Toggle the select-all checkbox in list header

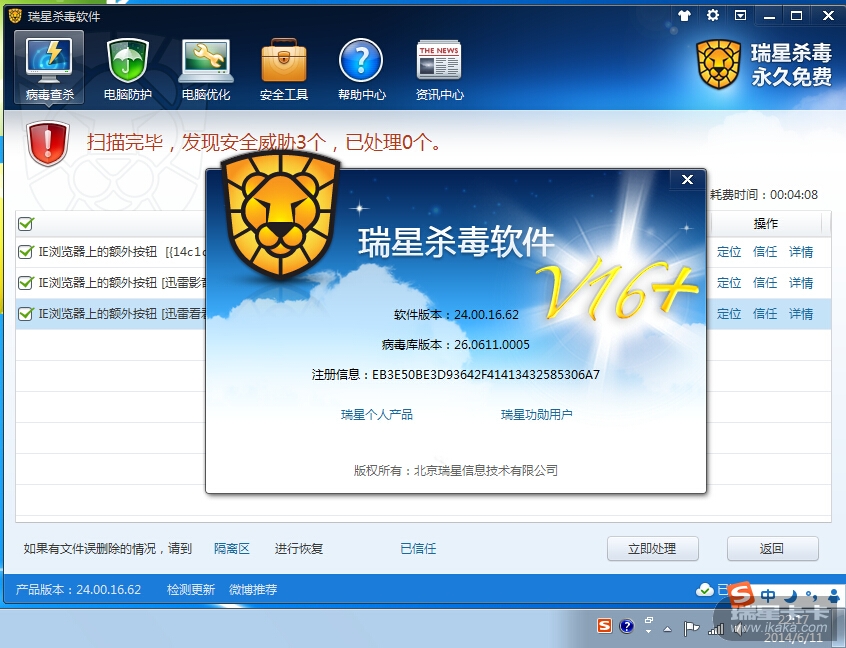tap(26, 223)
